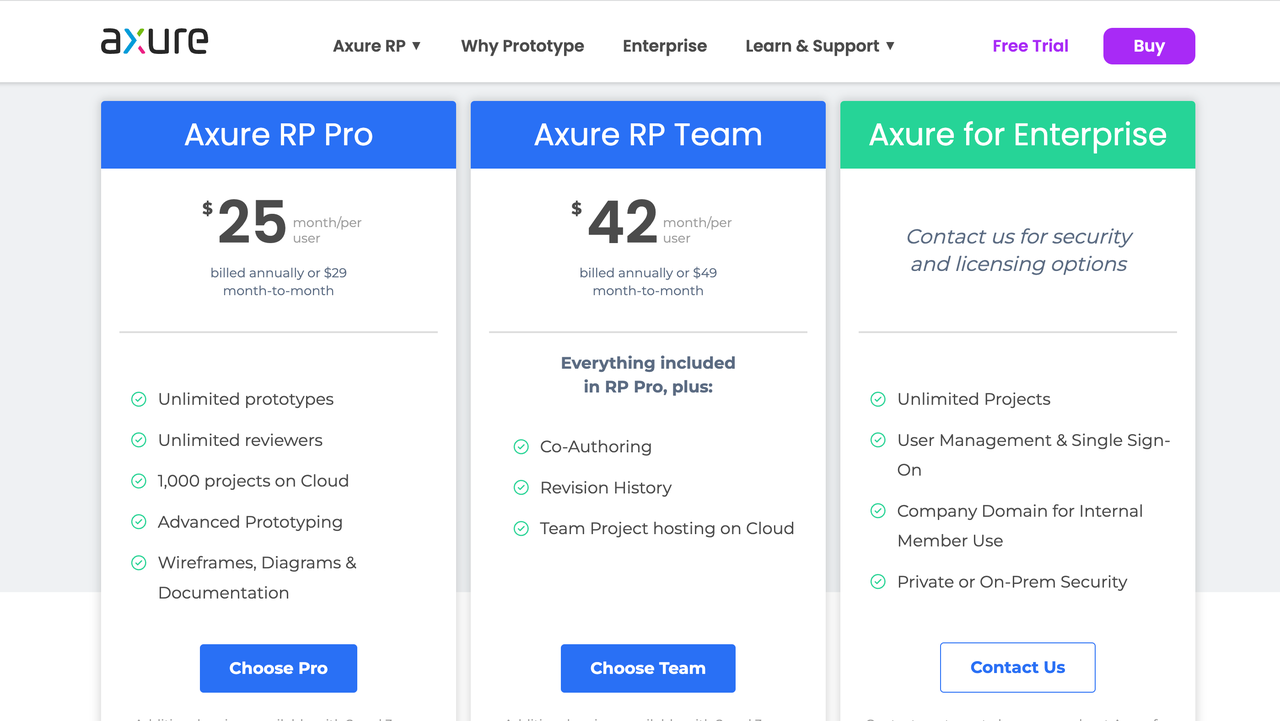Expand the Axure RP dropdown menu
1280x721 pixels.
tap(377, 46)
